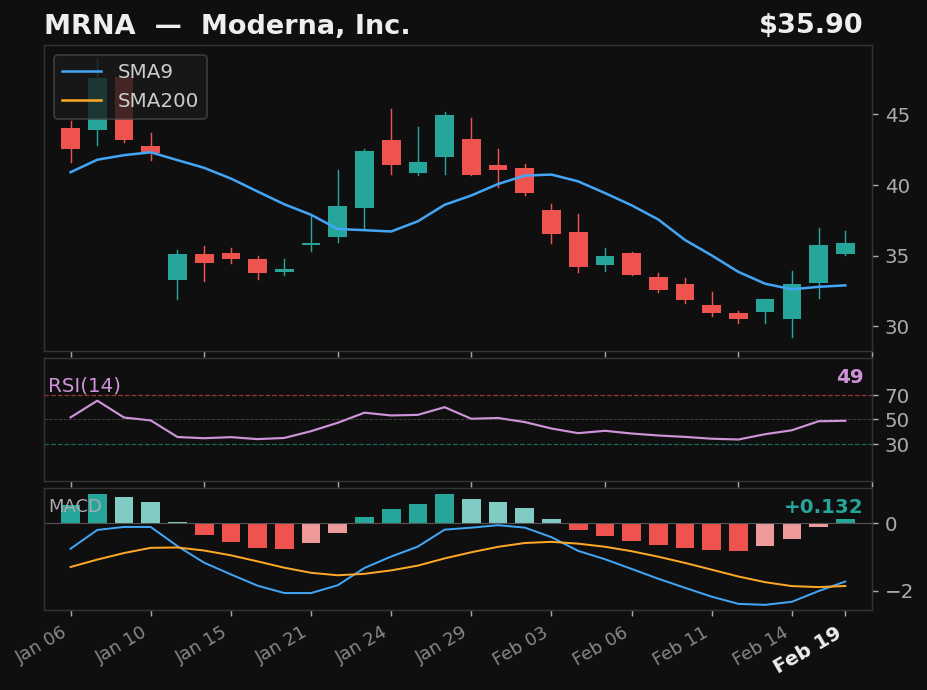
Task: Click the RSI(14) panel label
Action: pos(84,386)
